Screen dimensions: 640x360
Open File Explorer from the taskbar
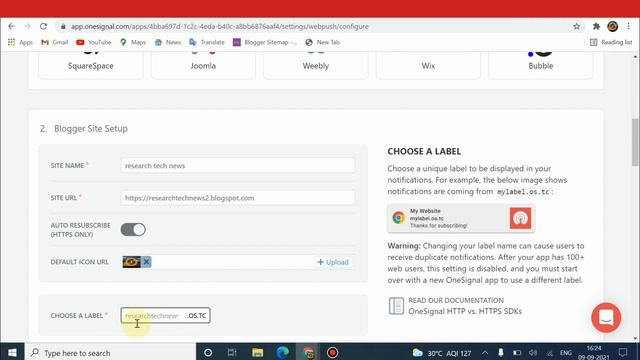coord(257,353)
